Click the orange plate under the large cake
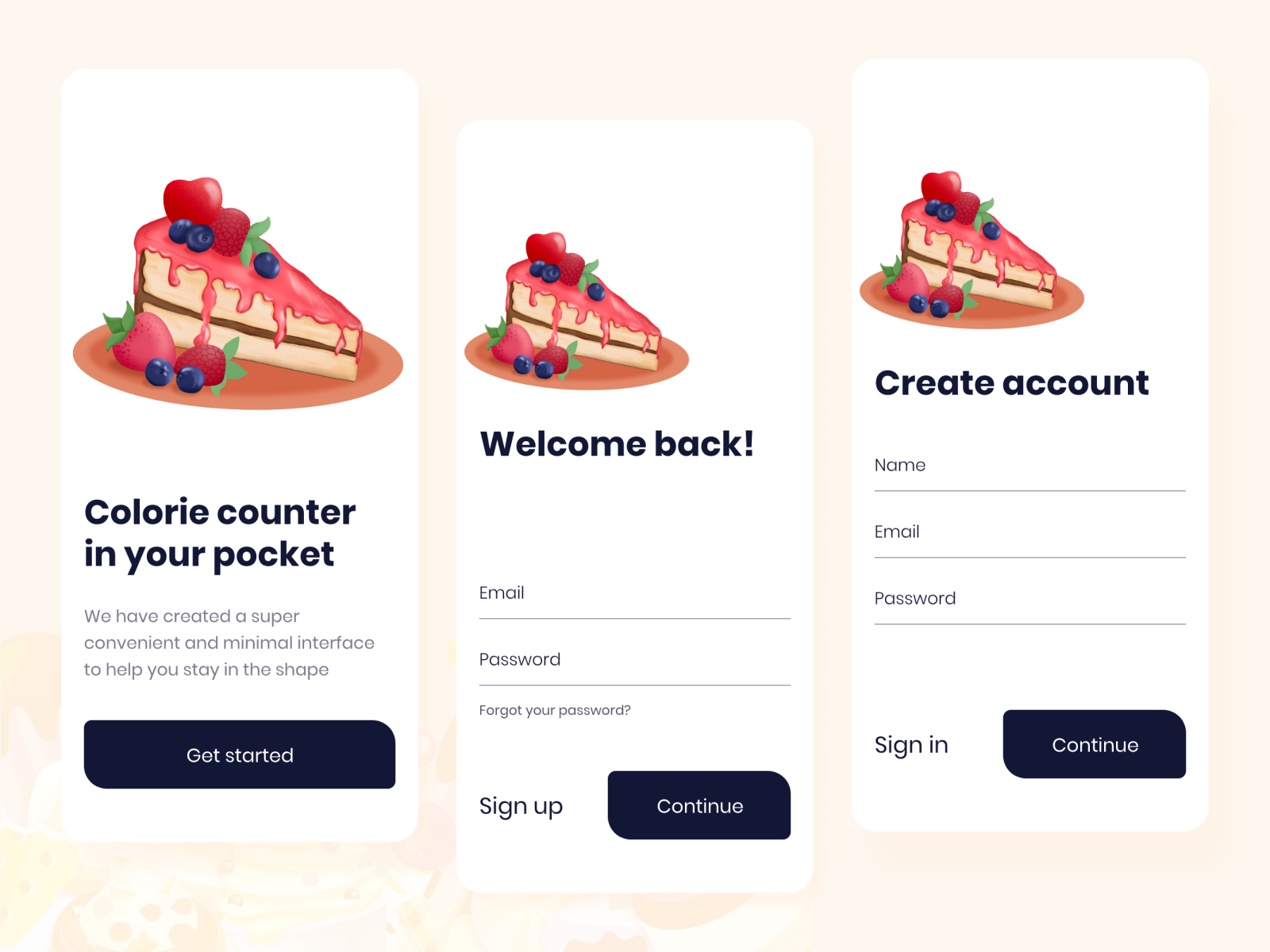The width and height of the screenshot is (1270, 952). pyautogui.click(x=238, y=373)
